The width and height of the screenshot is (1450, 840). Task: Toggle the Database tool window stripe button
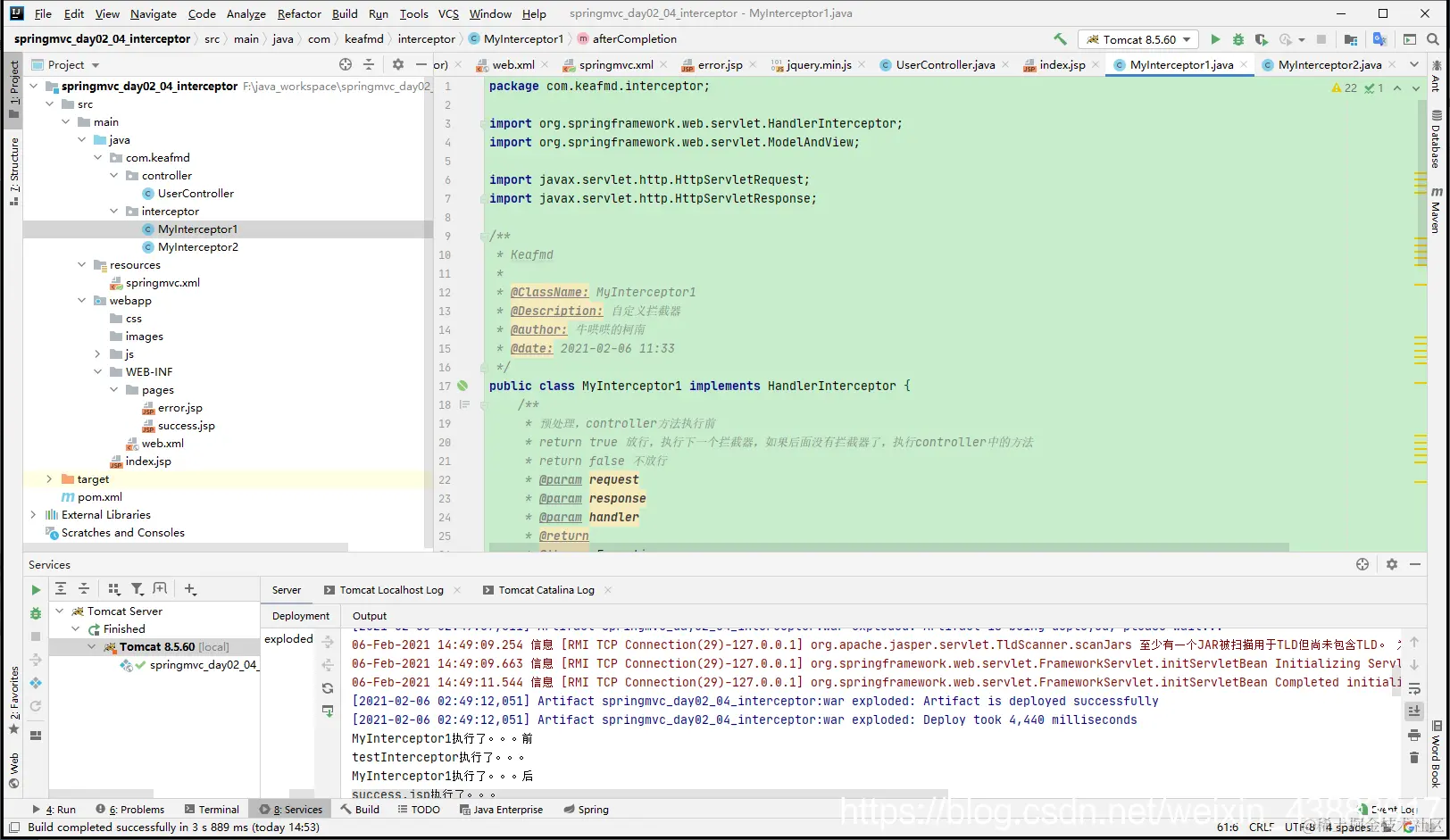pos(1436,139)
